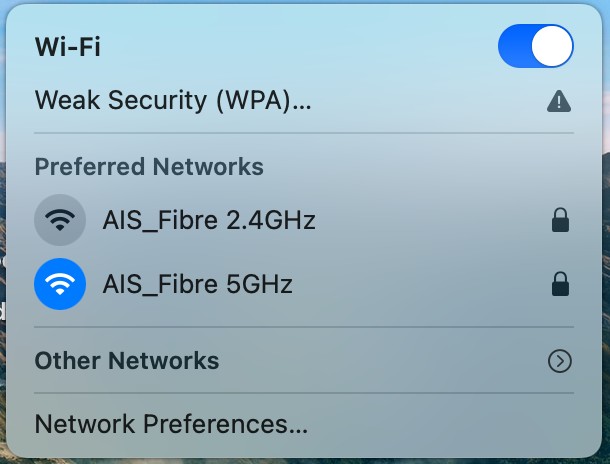Click the blue track of the Wi-Fi switch
Image resolution: width=610 pixels, height=464 pixels.
513,46
